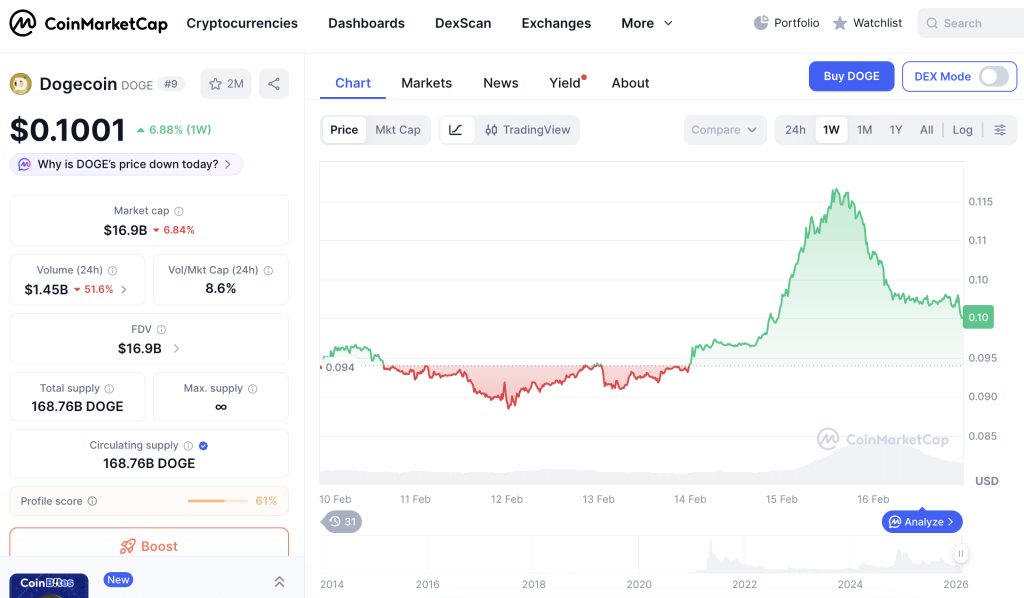
Task: Open the Watchlist star link
Action: coord(867,23)
